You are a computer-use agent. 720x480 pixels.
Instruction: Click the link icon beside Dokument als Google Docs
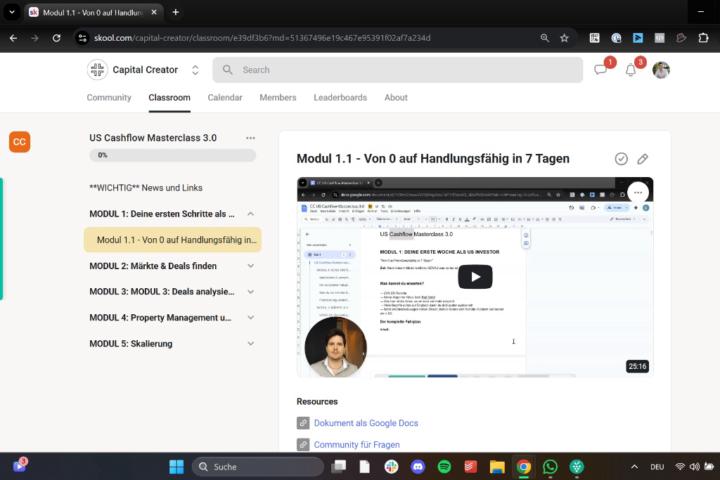click(303, 423)
